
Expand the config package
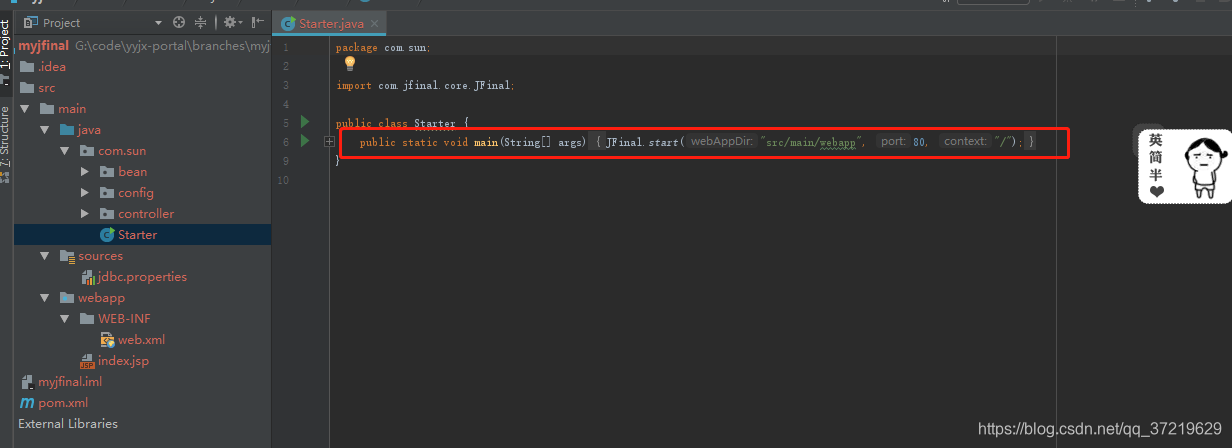click(85, 192)
